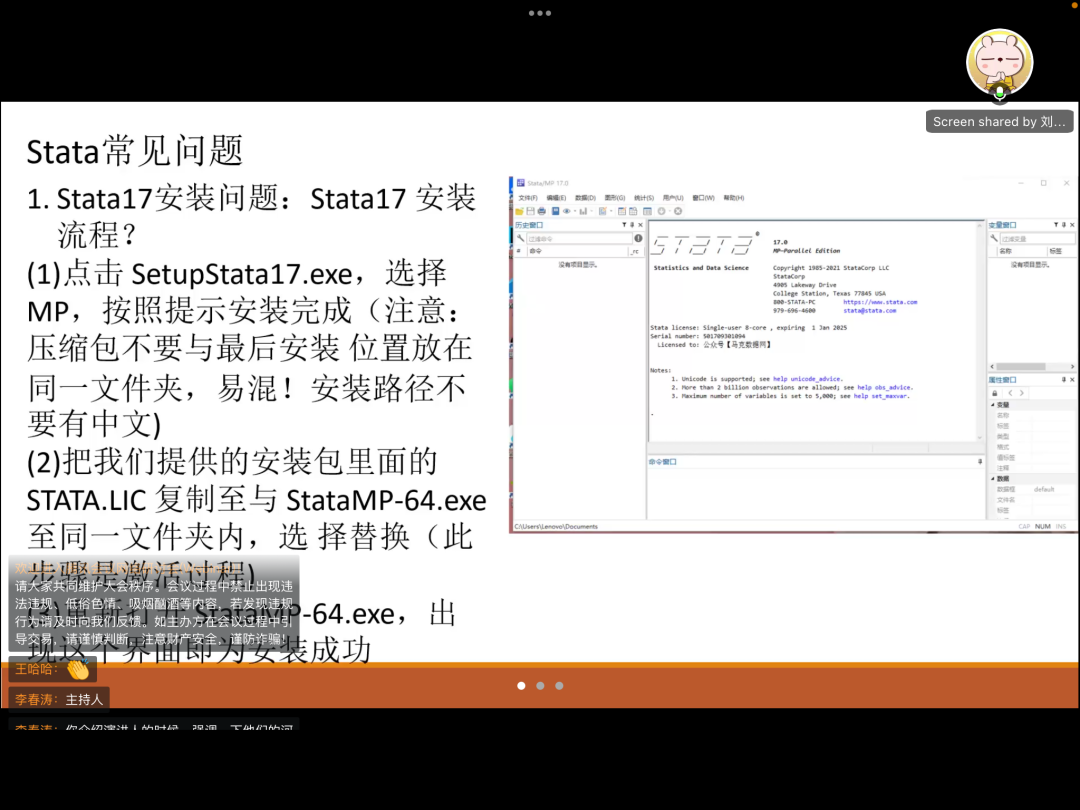Click the filter icon in 变量窗口 header
1080x810 pixels.
click(1056, 225)
